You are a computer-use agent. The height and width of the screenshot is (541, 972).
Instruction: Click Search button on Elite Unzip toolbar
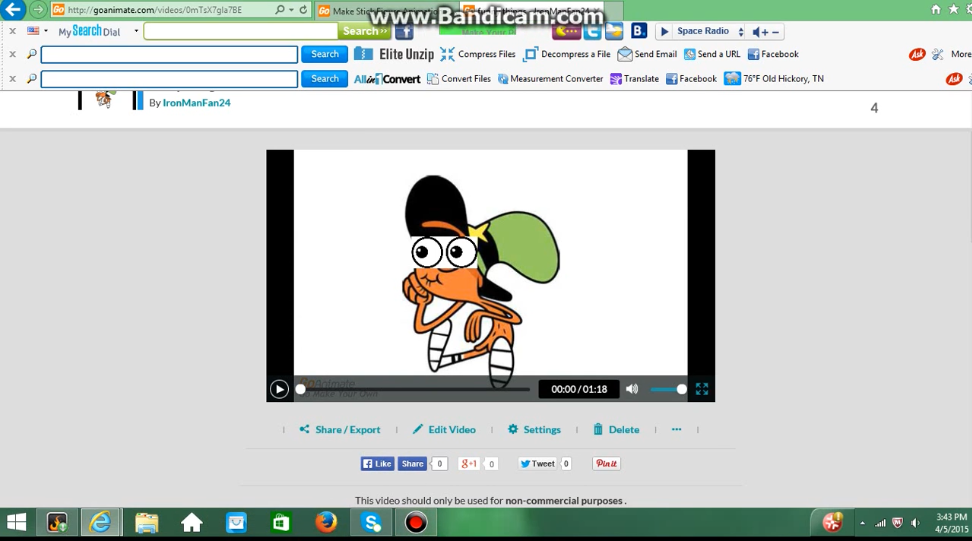(x=324, y=55)
